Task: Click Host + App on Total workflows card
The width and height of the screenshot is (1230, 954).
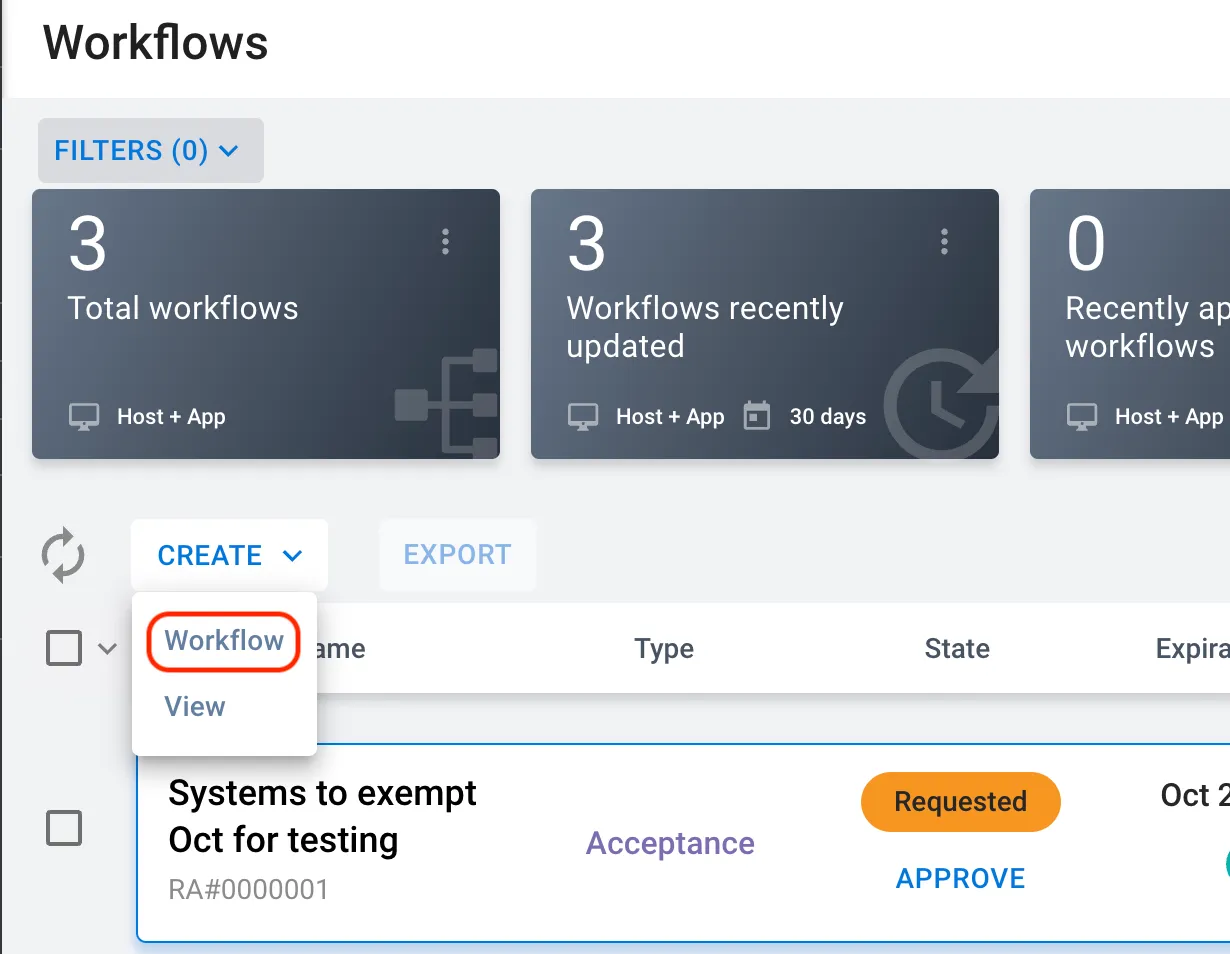Action: point(171,417)
